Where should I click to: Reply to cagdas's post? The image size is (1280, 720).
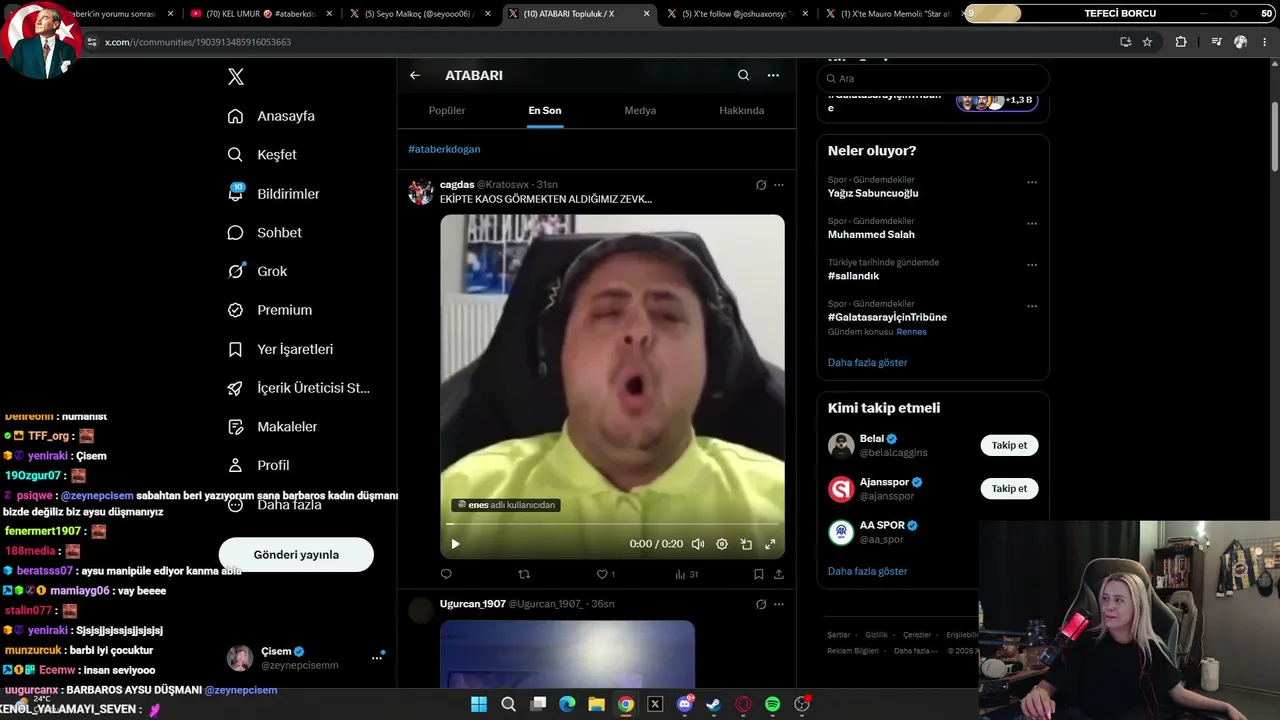[x=446, y=574]
